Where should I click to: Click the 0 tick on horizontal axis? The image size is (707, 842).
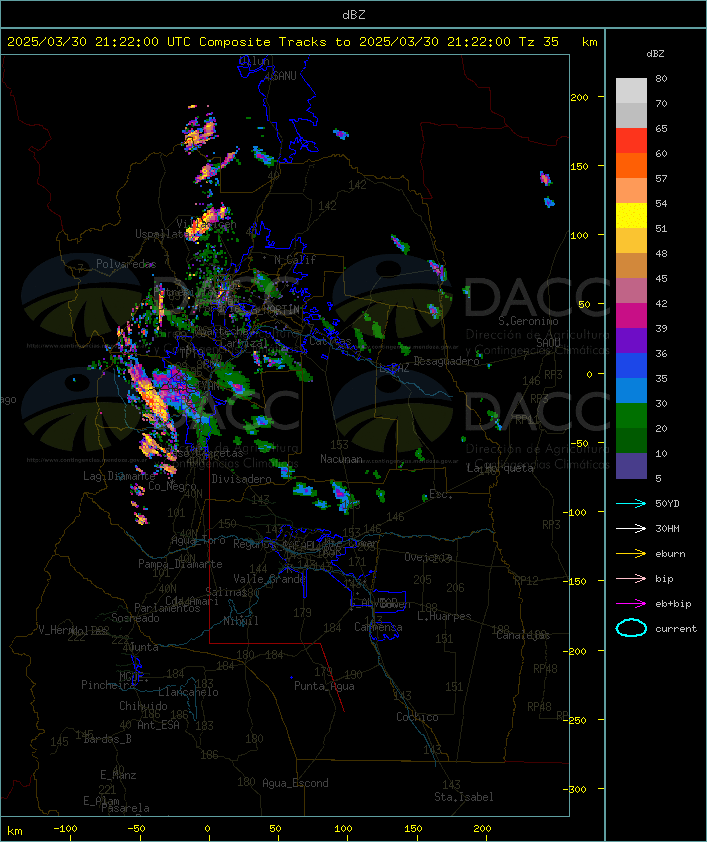click(208, 829)
